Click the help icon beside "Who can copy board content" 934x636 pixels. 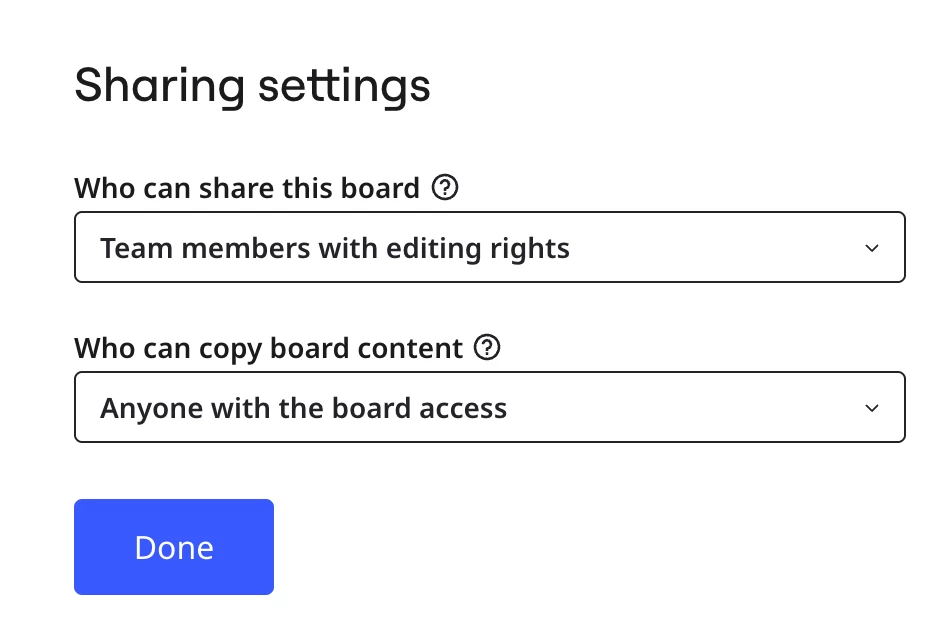pyautogui.click(x=487, y=348)
